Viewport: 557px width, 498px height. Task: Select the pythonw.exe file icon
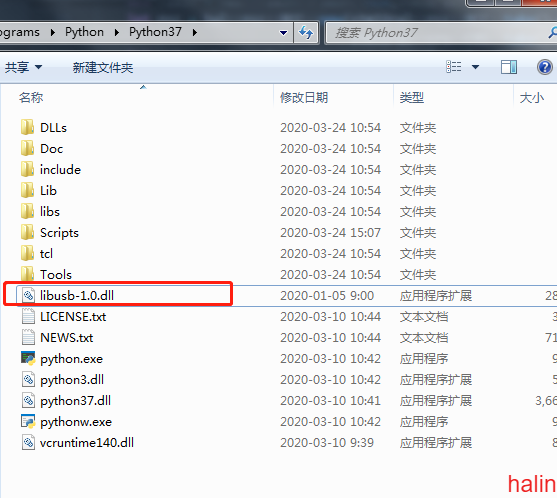point(28,421)
